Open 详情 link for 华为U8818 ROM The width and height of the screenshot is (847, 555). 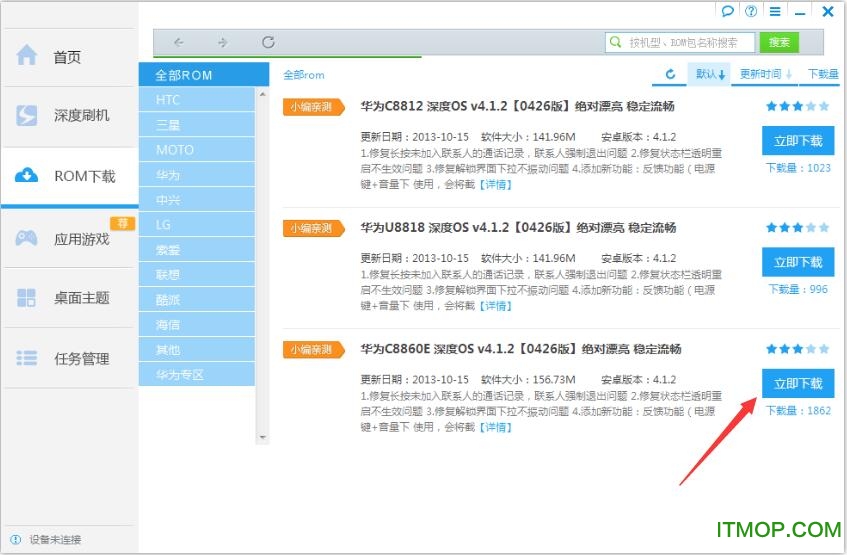495,306
